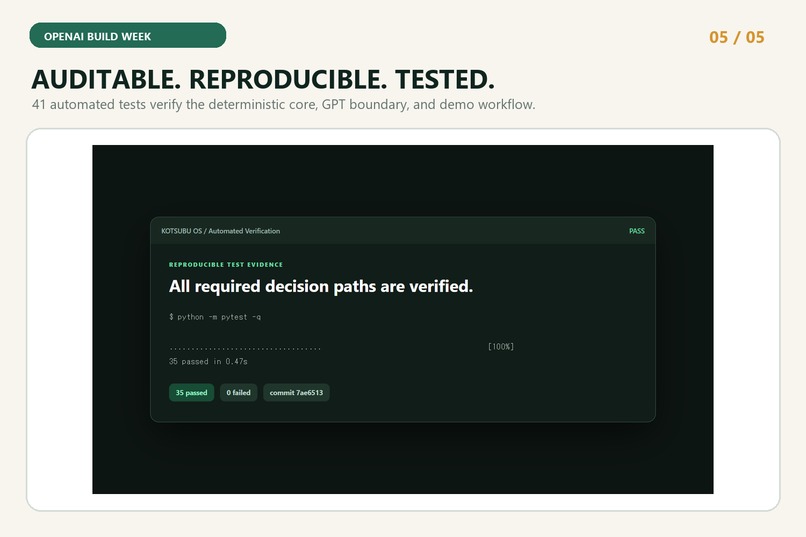Image resolution: width=806 pixels, height=537 pixels.
Task: Click the 'KOTSUBU OS / Automated Verification' header text
Action: coord(221,231)
